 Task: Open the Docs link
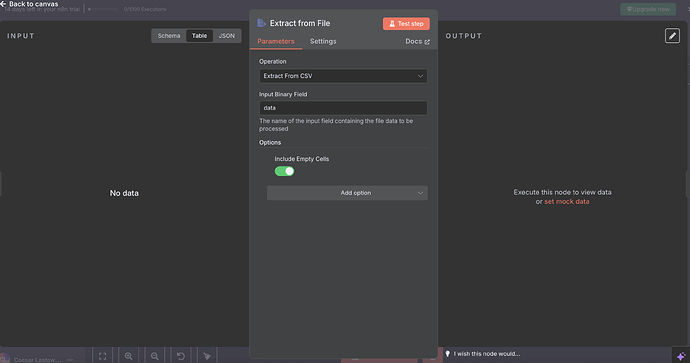417,41
